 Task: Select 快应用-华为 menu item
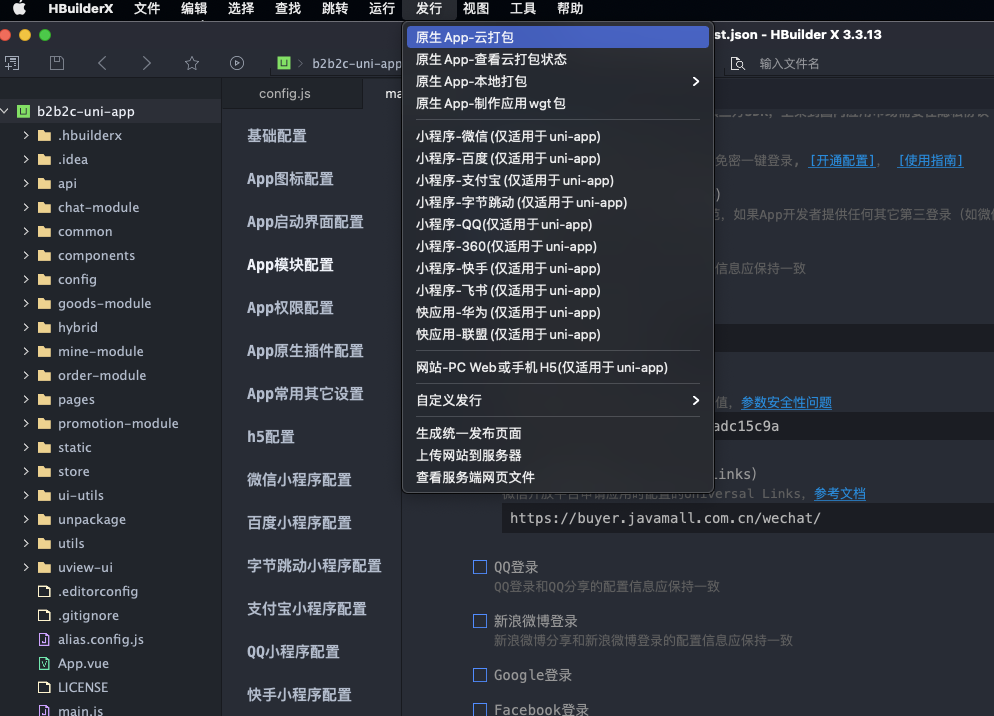point(558,313)
